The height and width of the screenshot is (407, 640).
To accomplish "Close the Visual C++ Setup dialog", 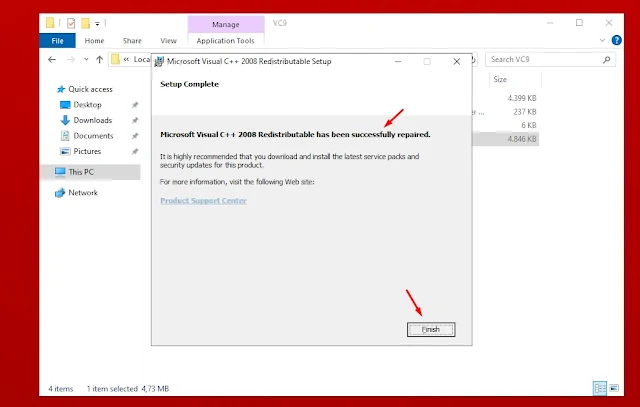I will tap(457, 61).
